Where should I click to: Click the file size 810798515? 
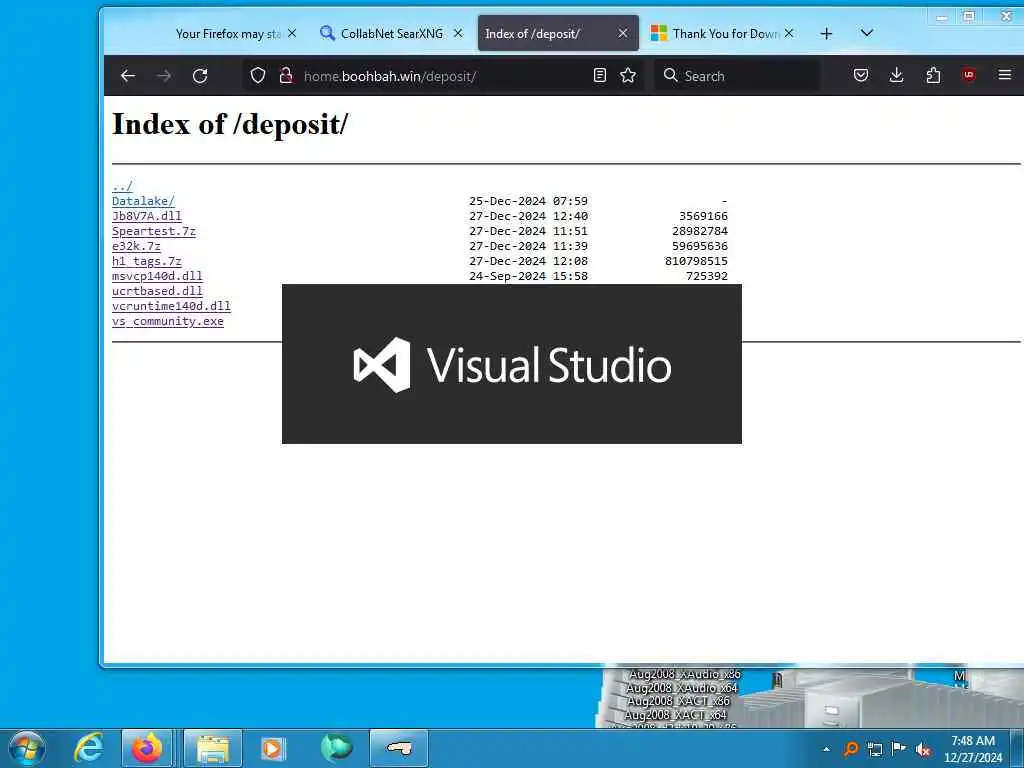[x=696, y=261]
